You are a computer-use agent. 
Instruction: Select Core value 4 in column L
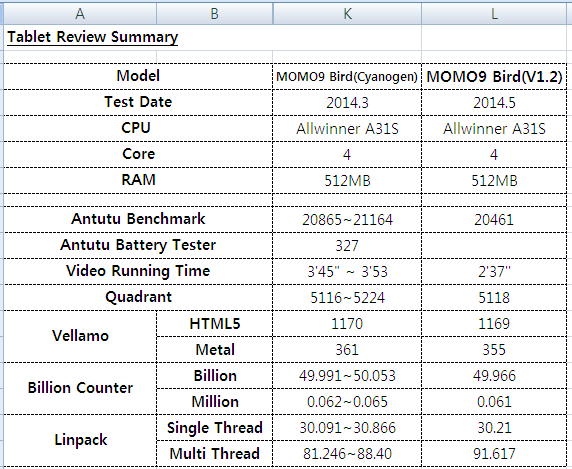pos(494,155)
